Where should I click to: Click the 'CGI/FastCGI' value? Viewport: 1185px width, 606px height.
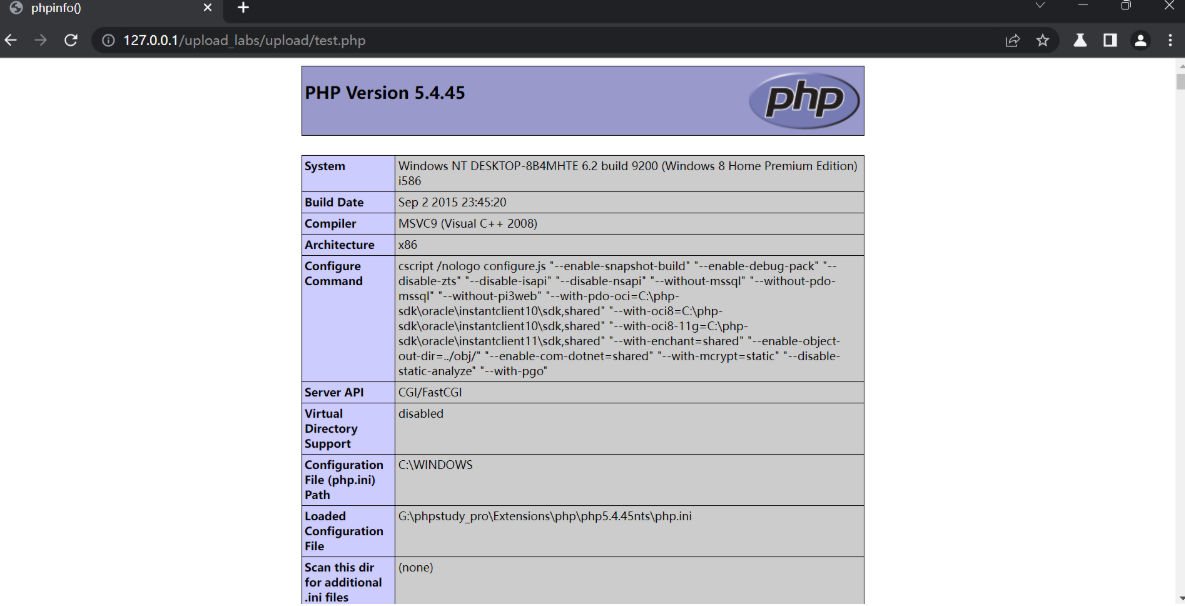pos(430,393)
